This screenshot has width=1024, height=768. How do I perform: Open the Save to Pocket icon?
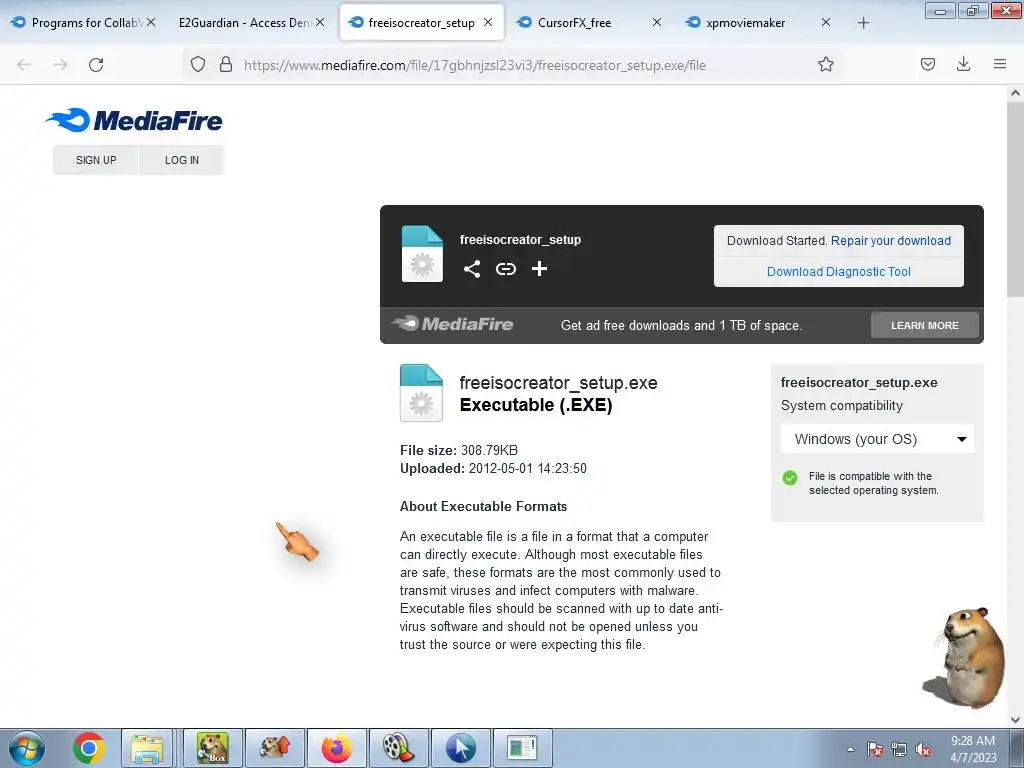click(x=928, y=64)
